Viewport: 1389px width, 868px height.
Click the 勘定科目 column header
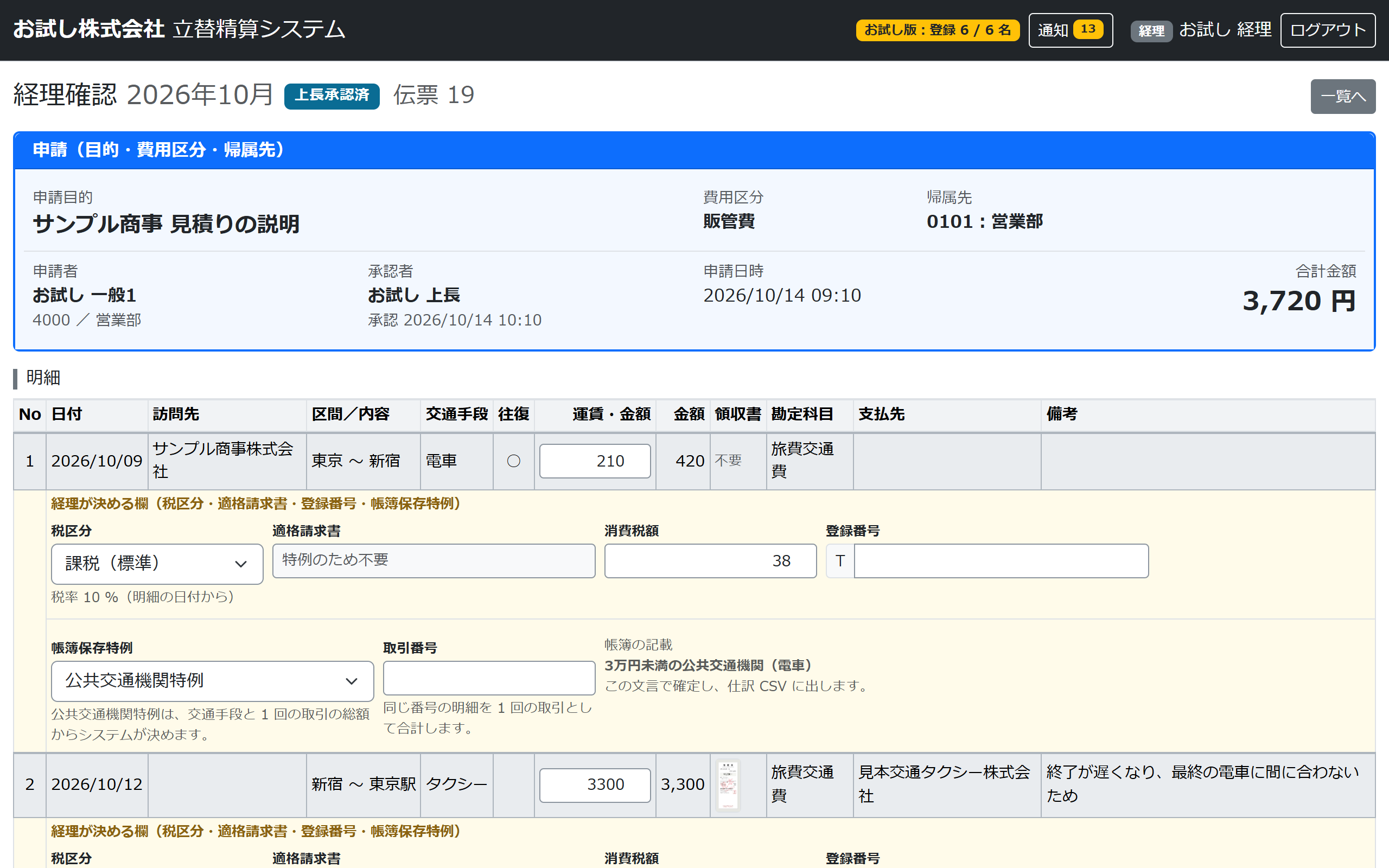[802, 414]
